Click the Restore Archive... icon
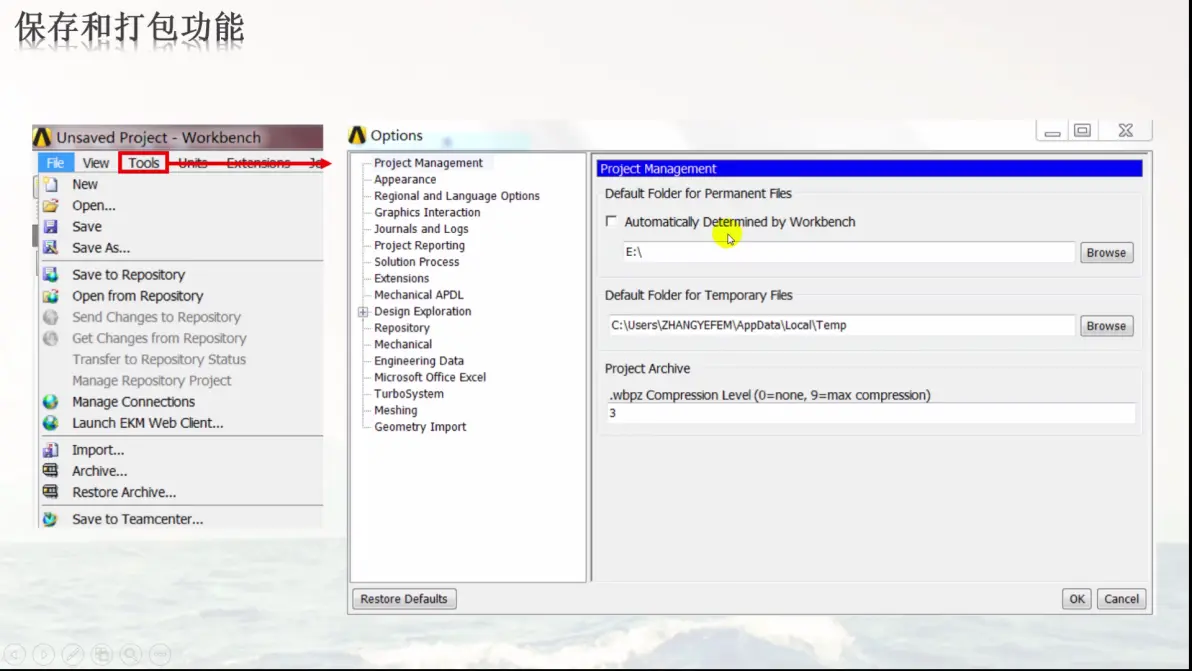The height and width of the screenshot is (671, 1192). pos(51,492)
